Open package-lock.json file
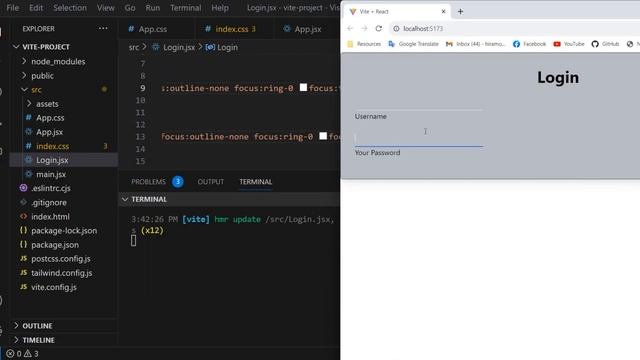The image size is (640, 360). 64,231
